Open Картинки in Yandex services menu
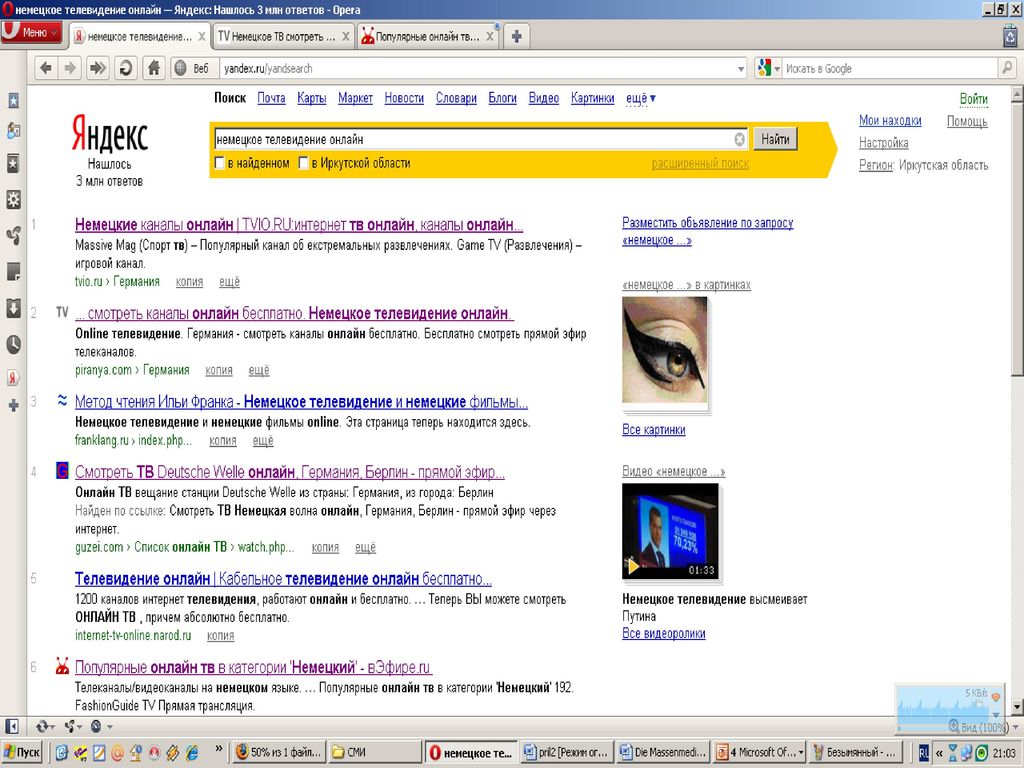 592,98
